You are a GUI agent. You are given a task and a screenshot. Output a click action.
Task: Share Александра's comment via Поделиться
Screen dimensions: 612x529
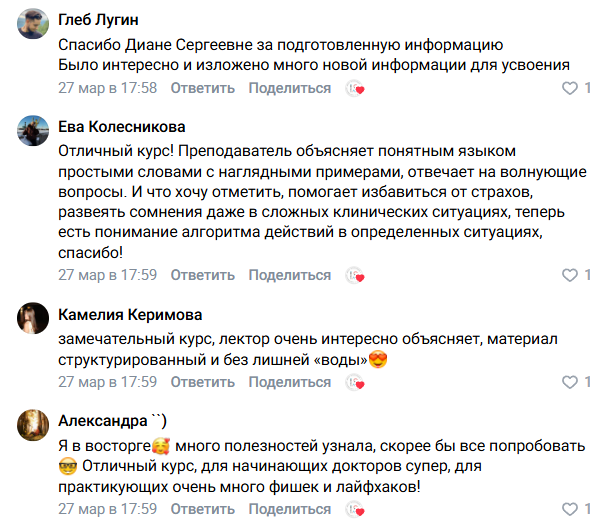[x=289, y=509]
